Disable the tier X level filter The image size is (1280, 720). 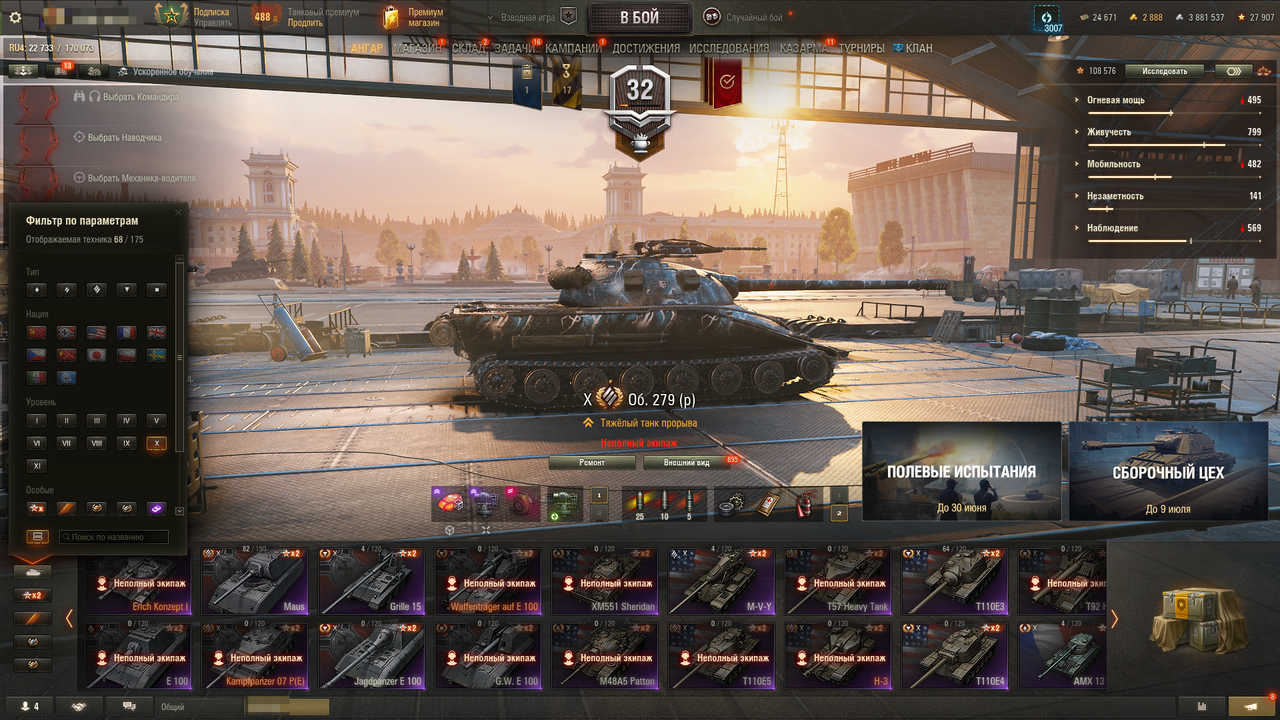(x=156, y=443)
